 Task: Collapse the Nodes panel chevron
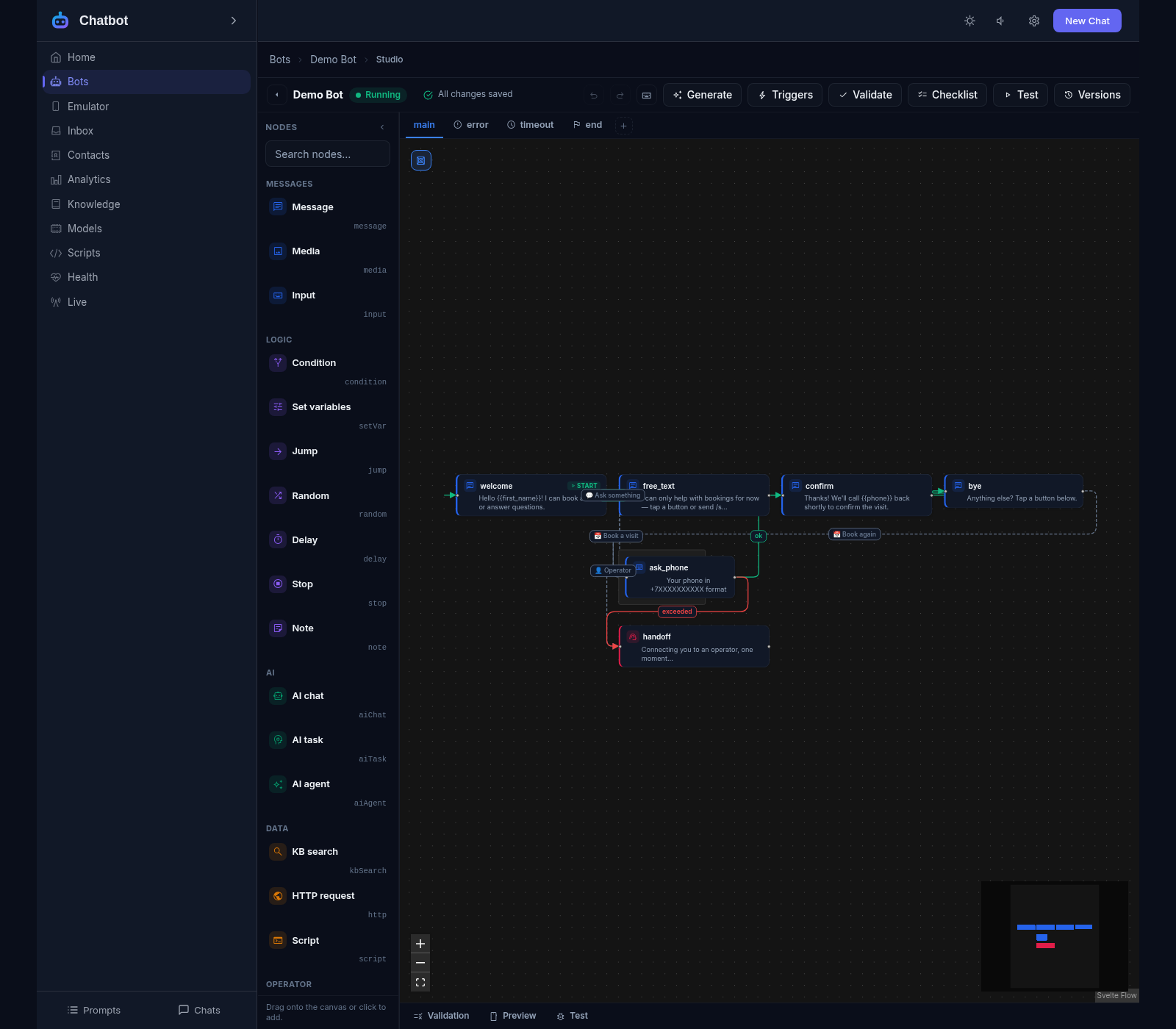click(382, 127)
